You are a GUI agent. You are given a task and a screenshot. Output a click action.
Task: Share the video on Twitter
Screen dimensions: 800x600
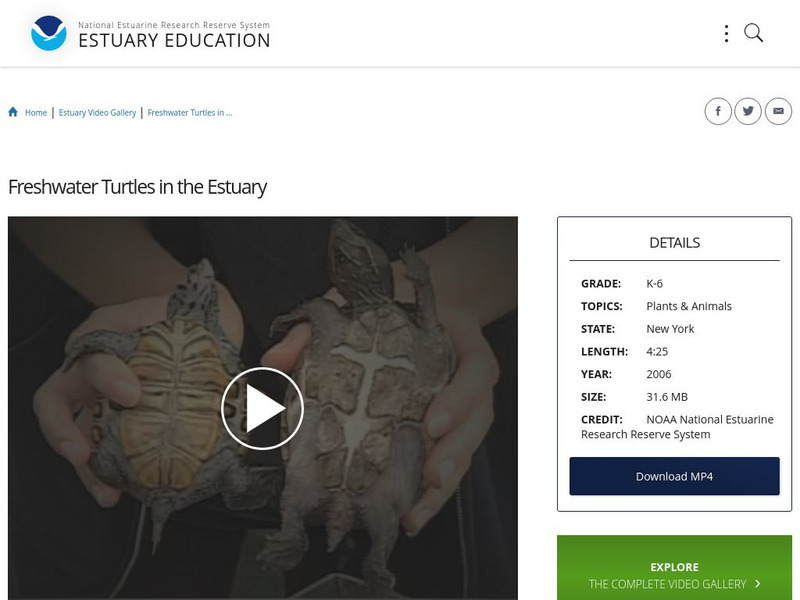[748, 111]
